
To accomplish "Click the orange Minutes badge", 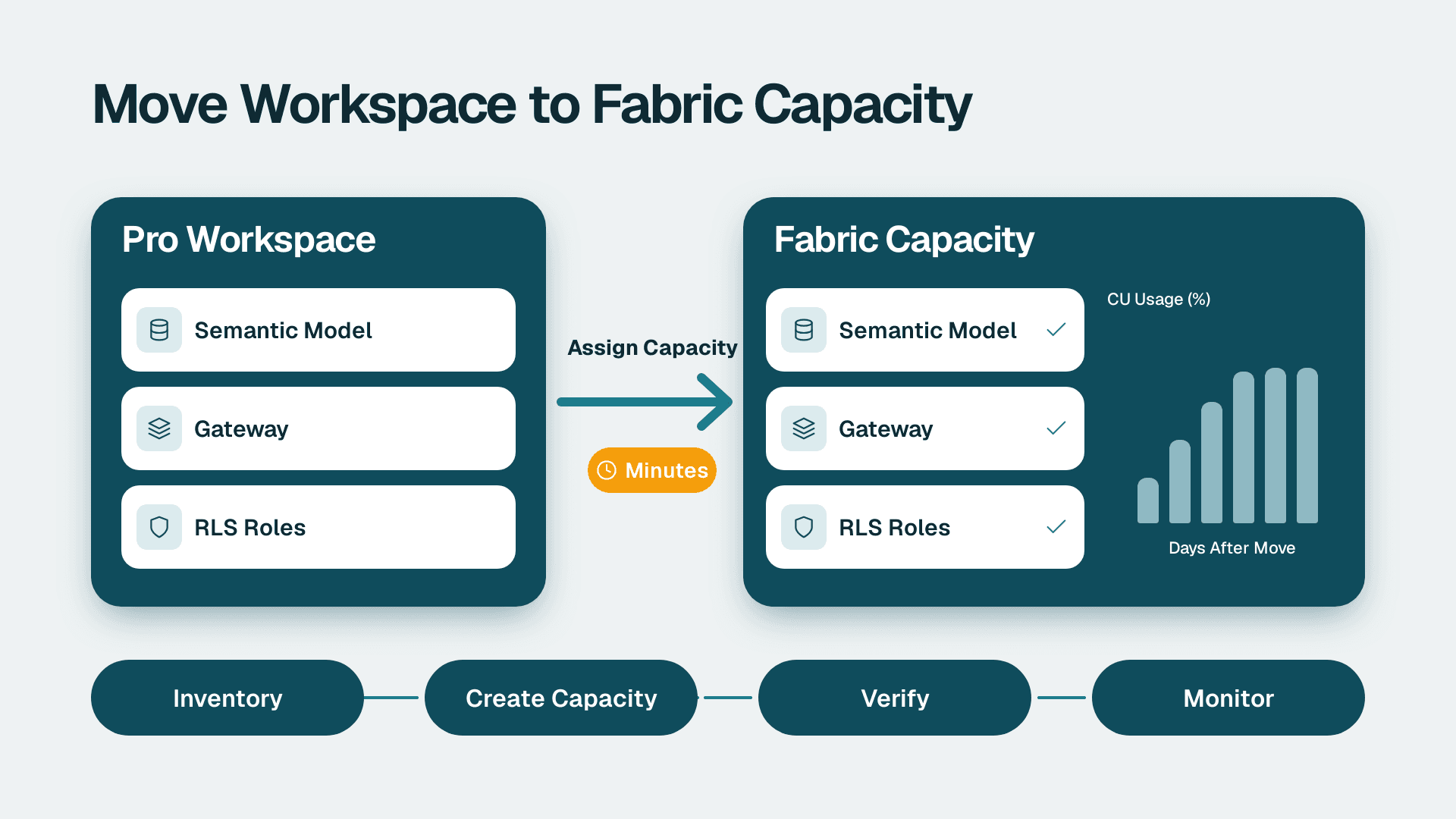I will (x=652, y=470).
